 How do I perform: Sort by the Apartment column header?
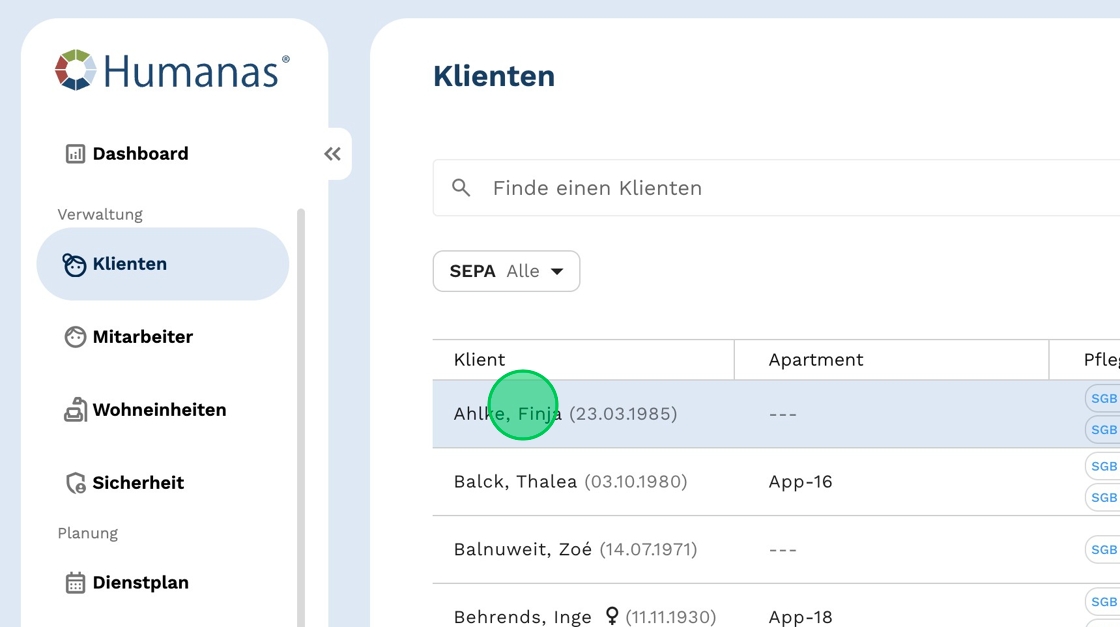[815, 360]
